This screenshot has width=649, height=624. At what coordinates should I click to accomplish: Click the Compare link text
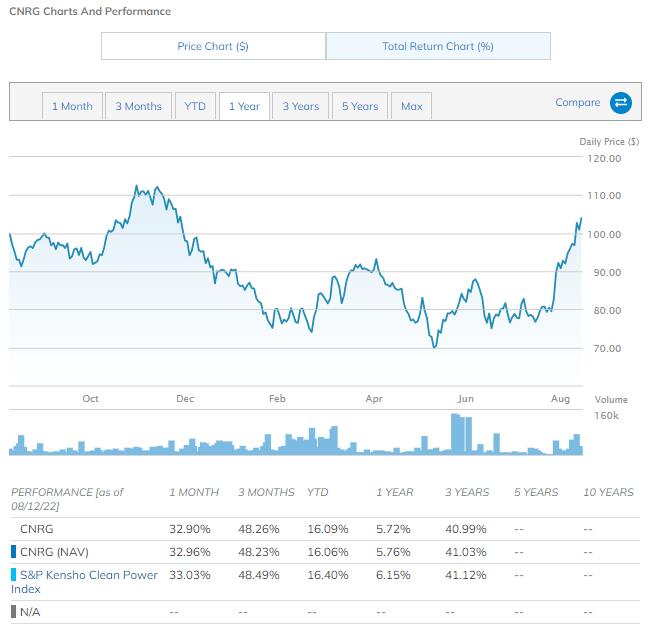(x=578, y=102)
